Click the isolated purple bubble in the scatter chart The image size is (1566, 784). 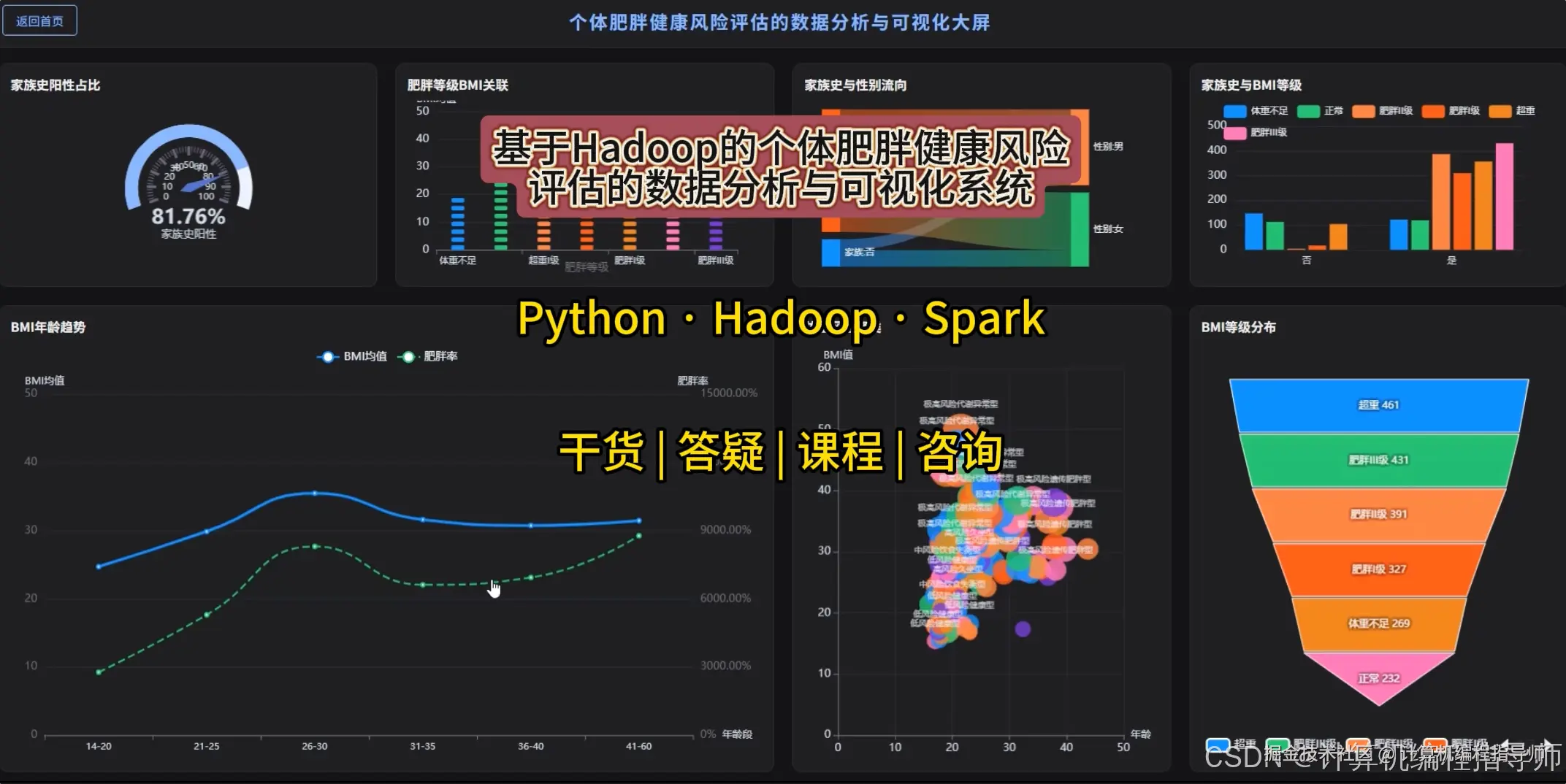coord(1023,629)
